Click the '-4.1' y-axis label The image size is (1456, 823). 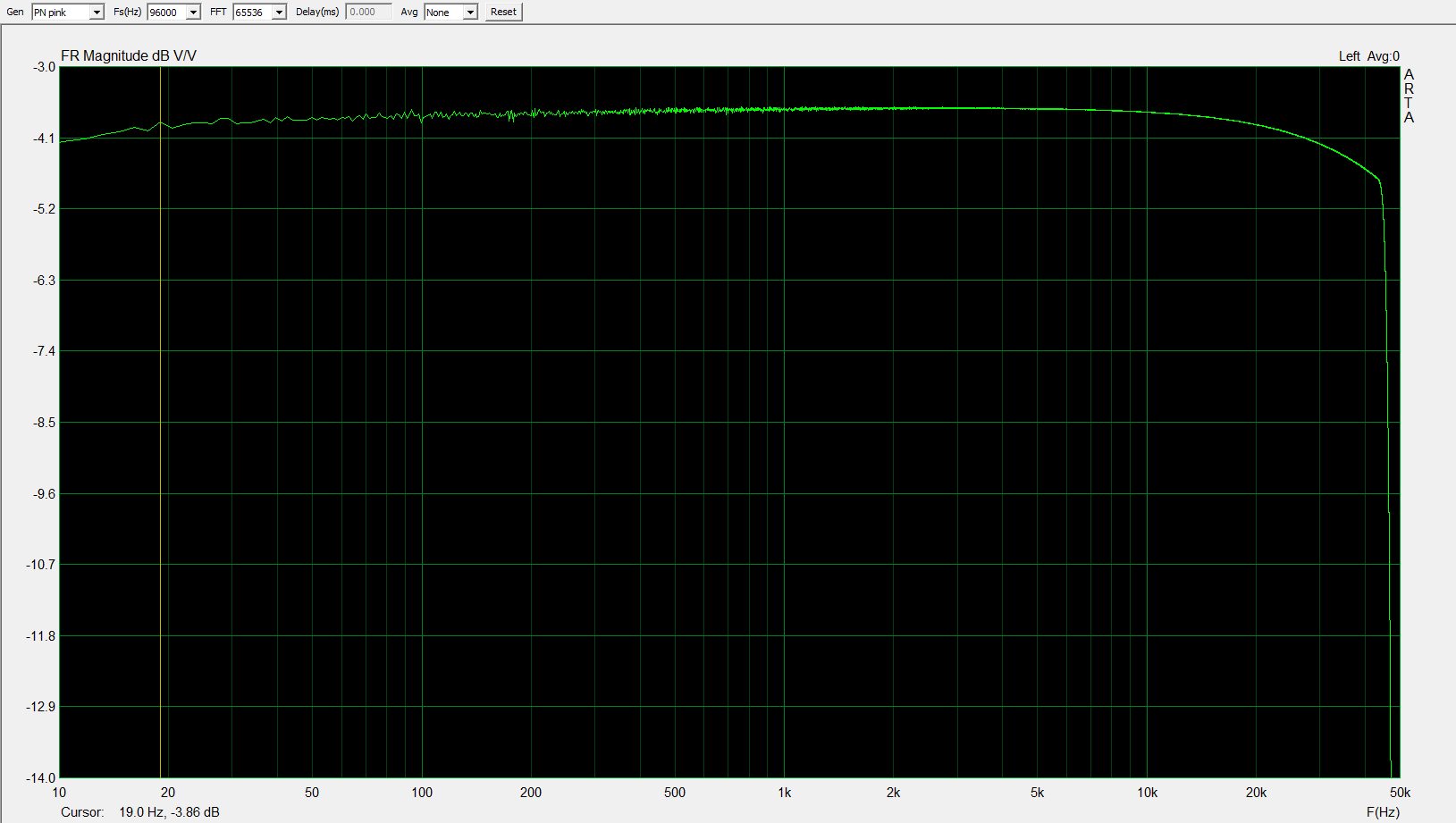point(45,139)
